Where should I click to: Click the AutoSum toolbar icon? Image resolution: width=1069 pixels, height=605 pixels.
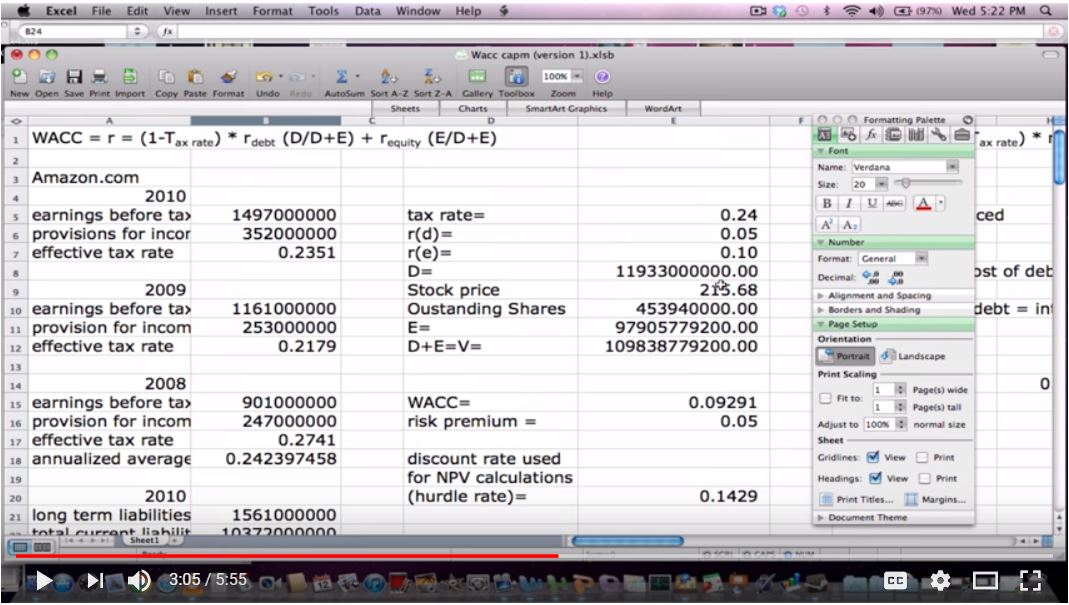tap(340, 77)
